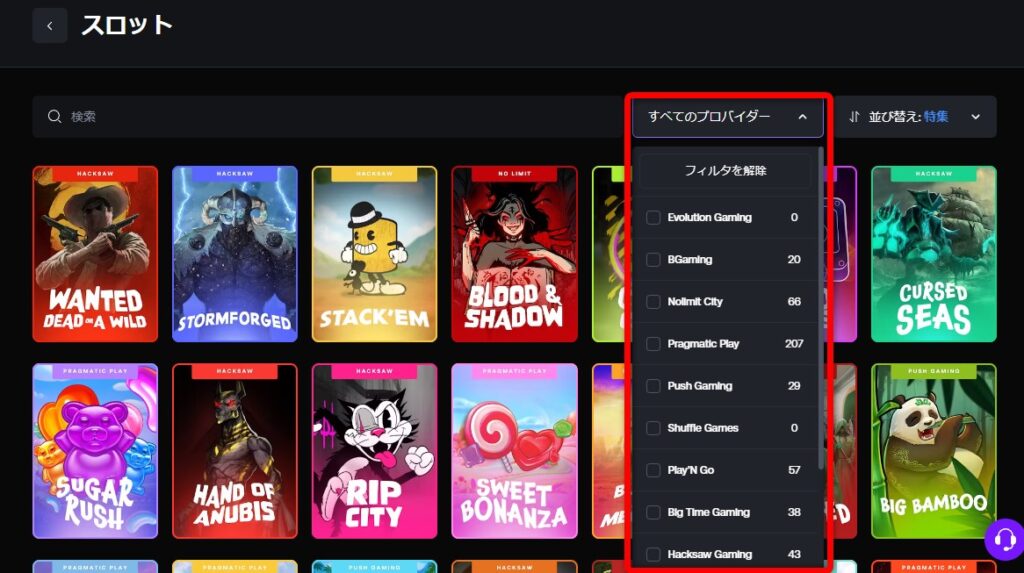
Task: Open live support headset chat icon
Action: [1004, 540]
